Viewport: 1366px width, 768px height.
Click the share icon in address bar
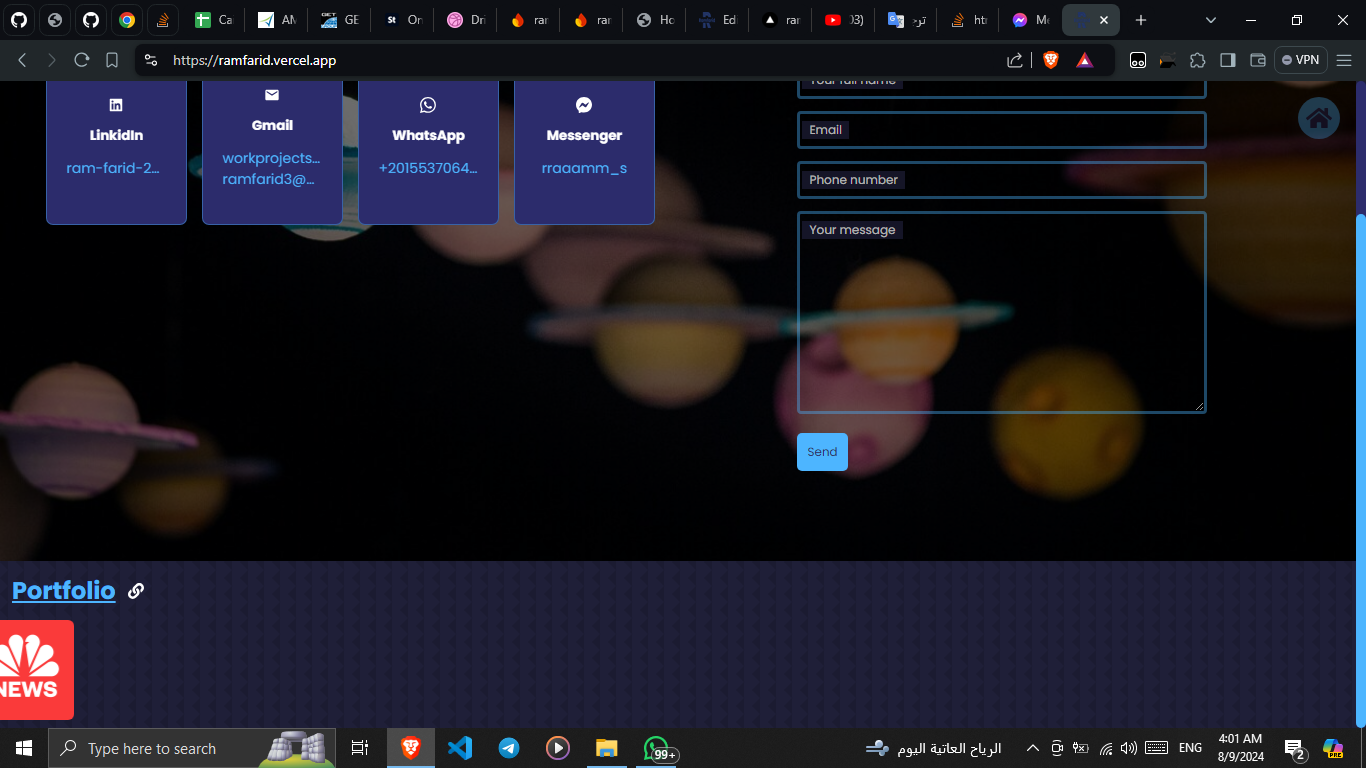click(x=1015, y=60)
